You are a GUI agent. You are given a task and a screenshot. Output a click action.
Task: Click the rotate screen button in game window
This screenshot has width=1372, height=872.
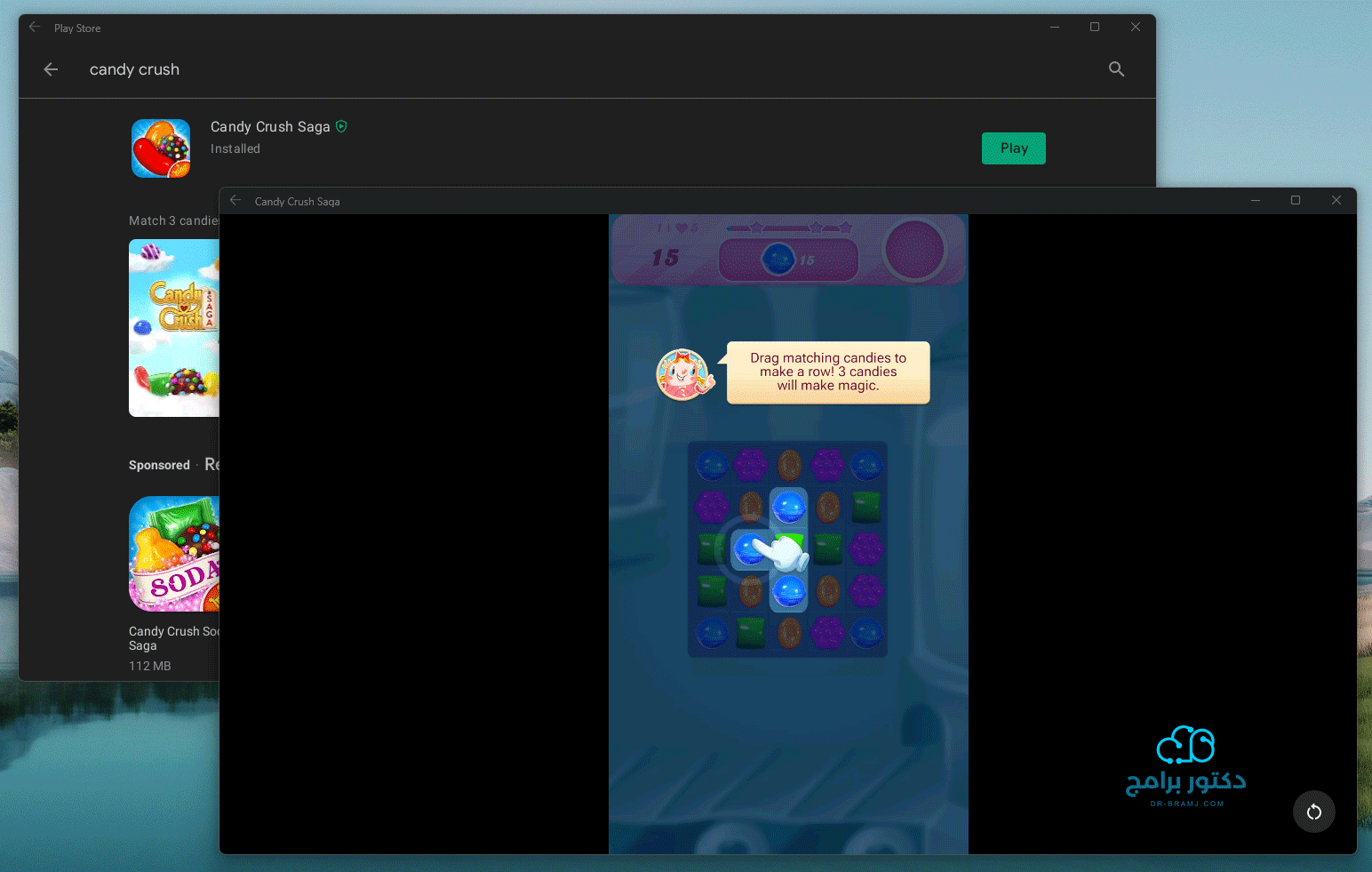pyautogui.click(x=1314, y=812)
